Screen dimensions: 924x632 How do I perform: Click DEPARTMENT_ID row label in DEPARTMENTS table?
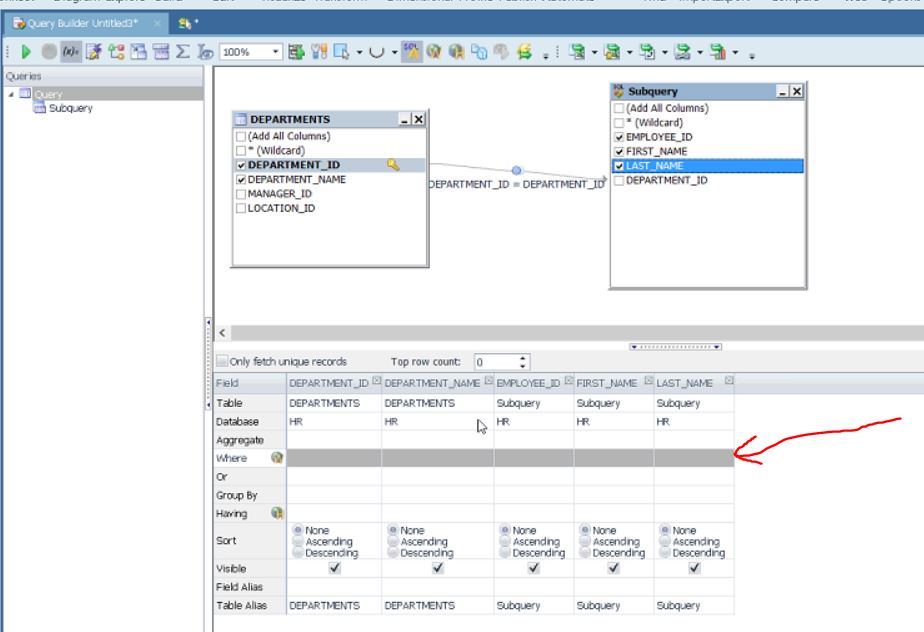point(293,164)
